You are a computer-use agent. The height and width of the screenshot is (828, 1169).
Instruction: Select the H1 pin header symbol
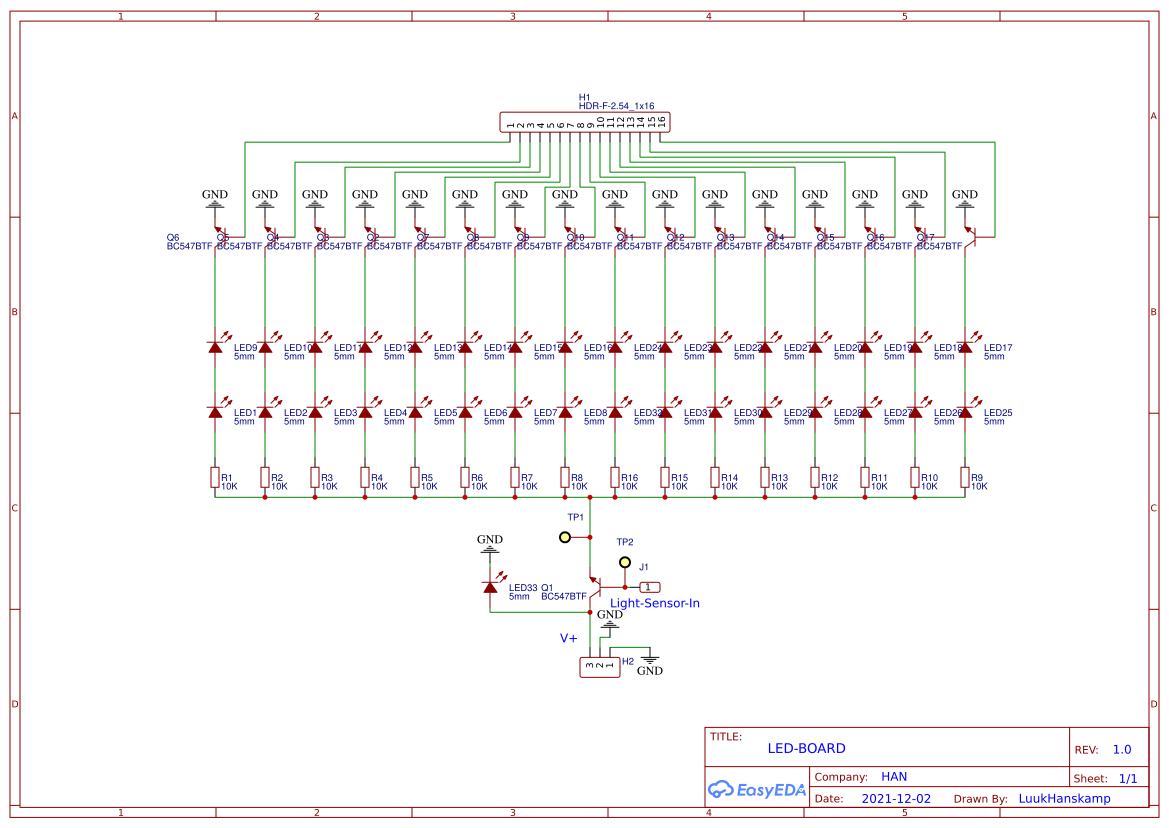[583, 121]
